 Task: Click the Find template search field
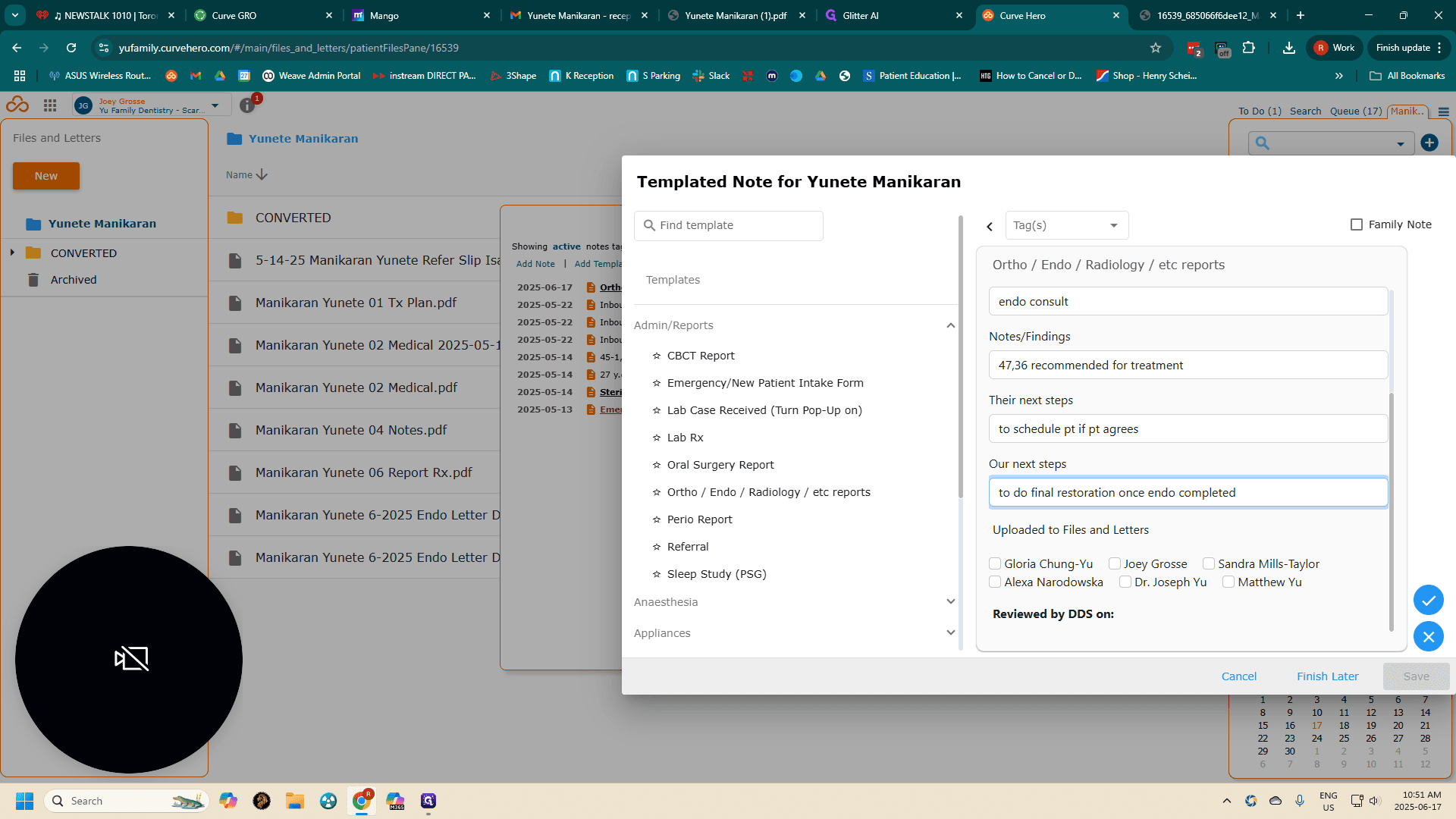pos(728,226)
